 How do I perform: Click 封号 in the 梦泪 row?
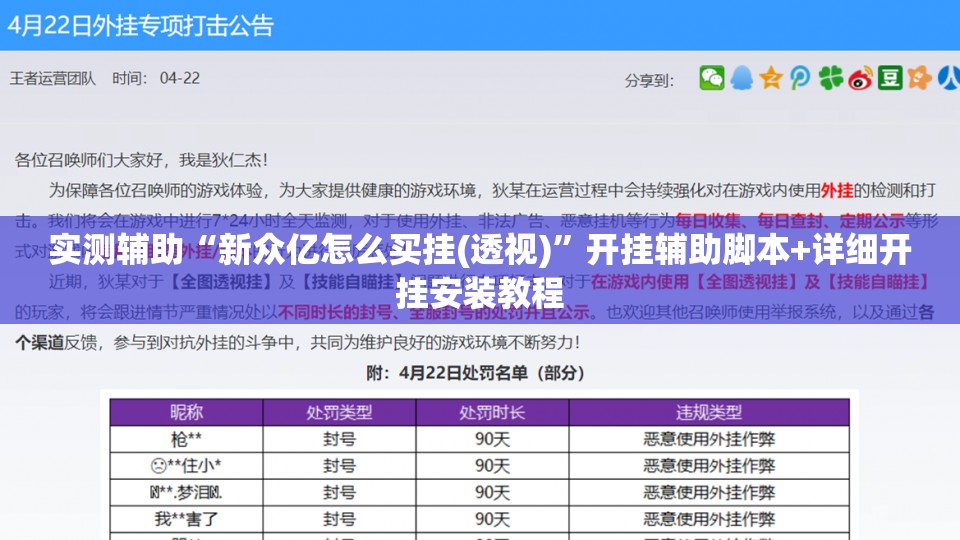(x=339, y=492)
